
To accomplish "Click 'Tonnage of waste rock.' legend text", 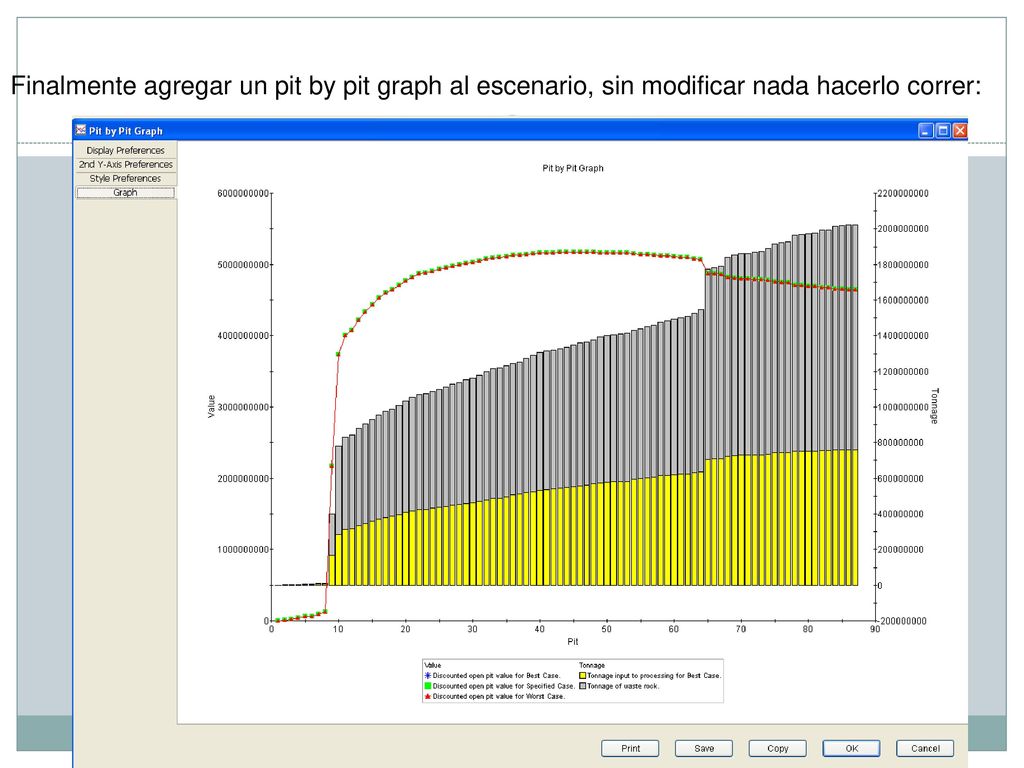I will [623, 686].
